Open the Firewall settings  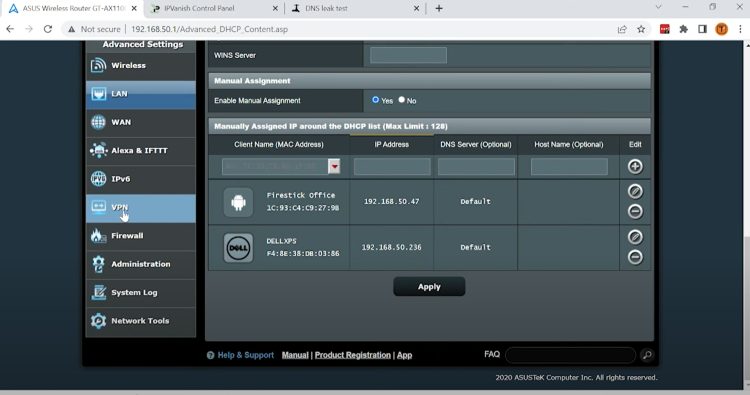click(141, 236)
